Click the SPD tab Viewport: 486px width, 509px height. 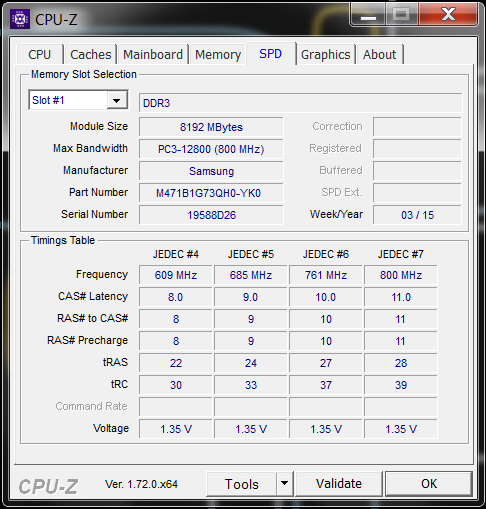coord(271,53)
